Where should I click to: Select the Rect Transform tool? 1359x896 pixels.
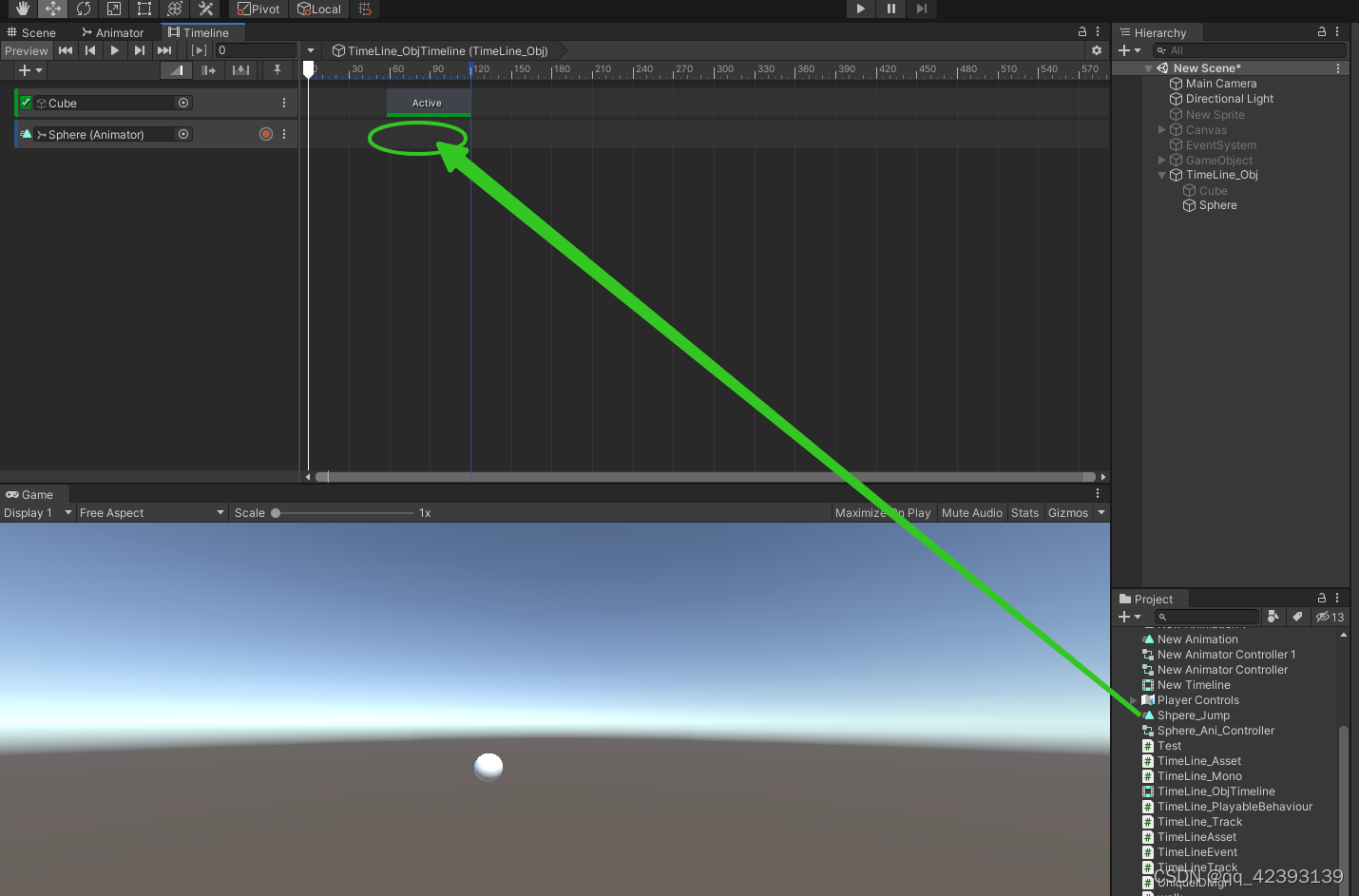(143, 9)
